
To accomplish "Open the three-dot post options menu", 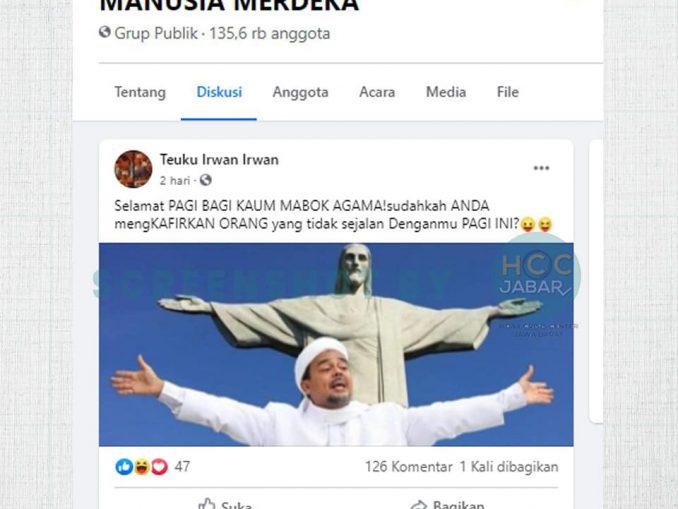I will tap(541, 168).
